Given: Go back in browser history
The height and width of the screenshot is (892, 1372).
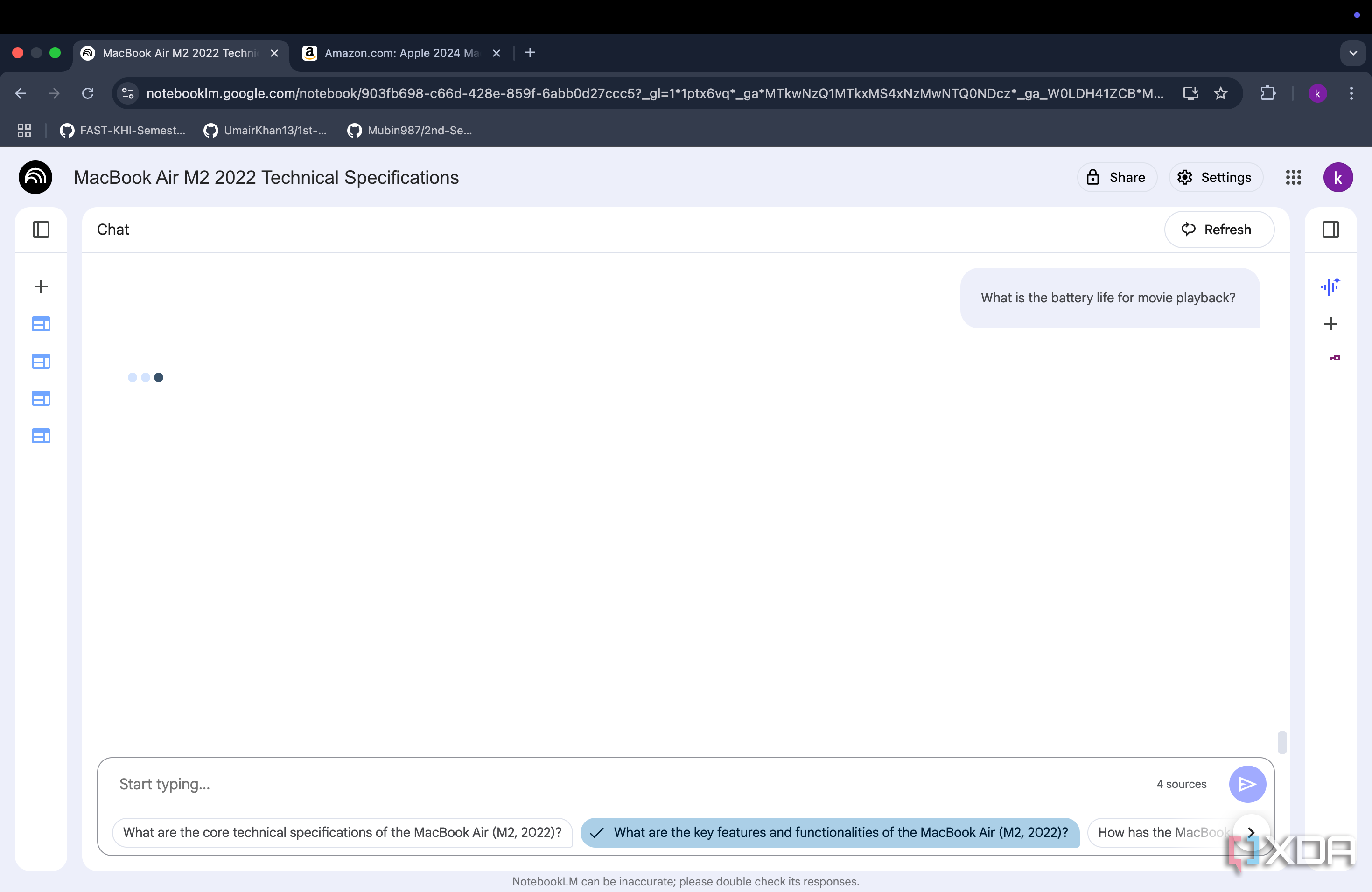Looking at the screenshot, I should pyautogui.click(x=21, y=93).
